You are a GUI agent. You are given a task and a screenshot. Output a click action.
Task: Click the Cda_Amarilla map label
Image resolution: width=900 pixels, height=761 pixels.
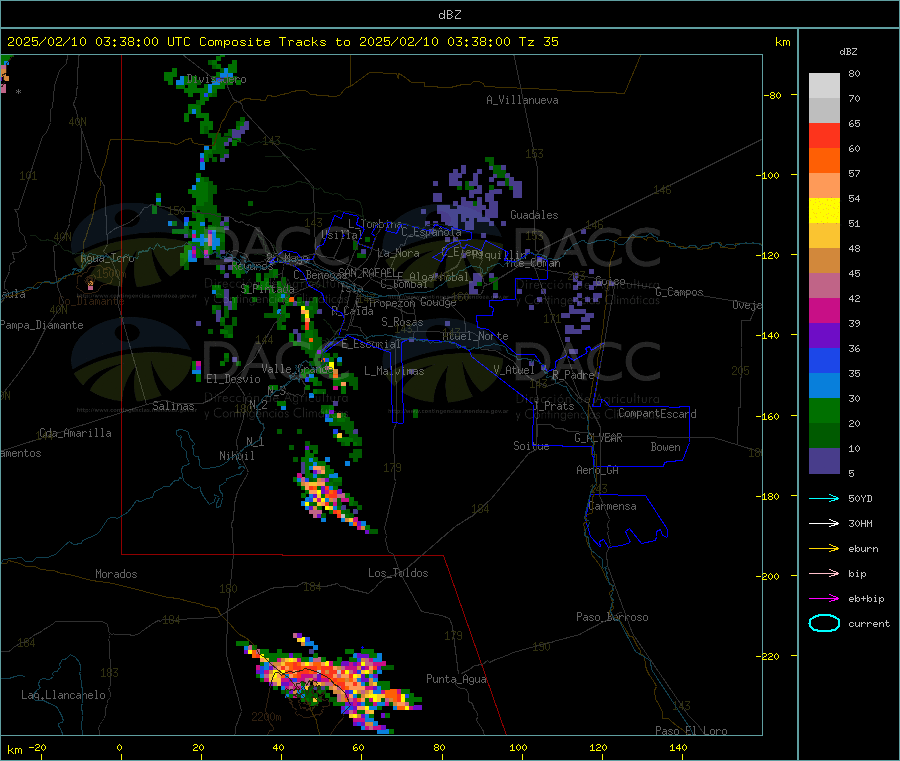(75, 433)
